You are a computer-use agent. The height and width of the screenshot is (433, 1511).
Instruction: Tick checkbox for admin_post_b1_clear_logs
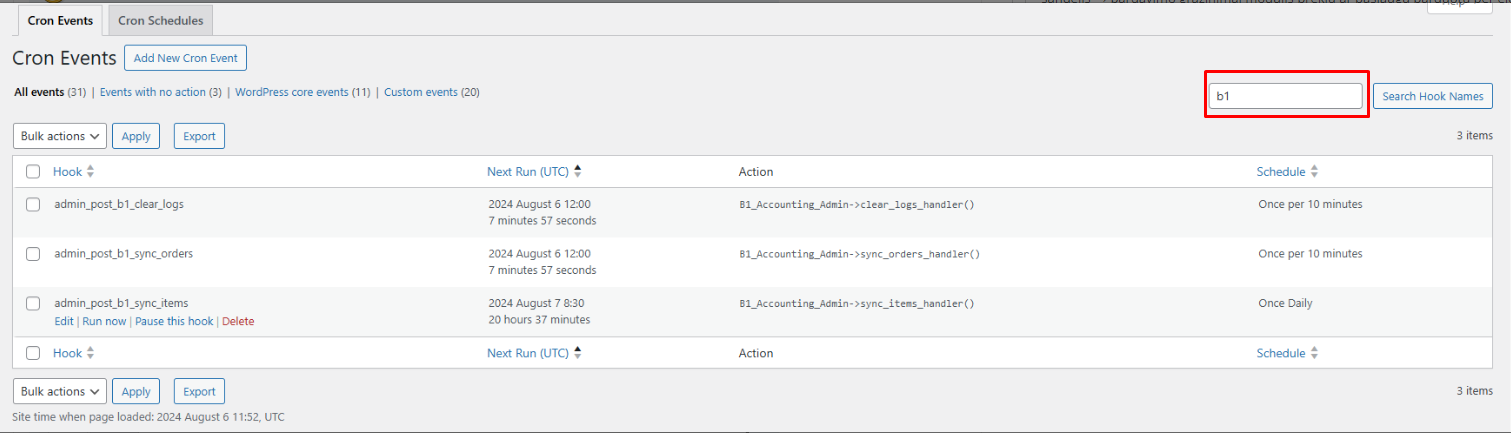[x=33, y=204]
